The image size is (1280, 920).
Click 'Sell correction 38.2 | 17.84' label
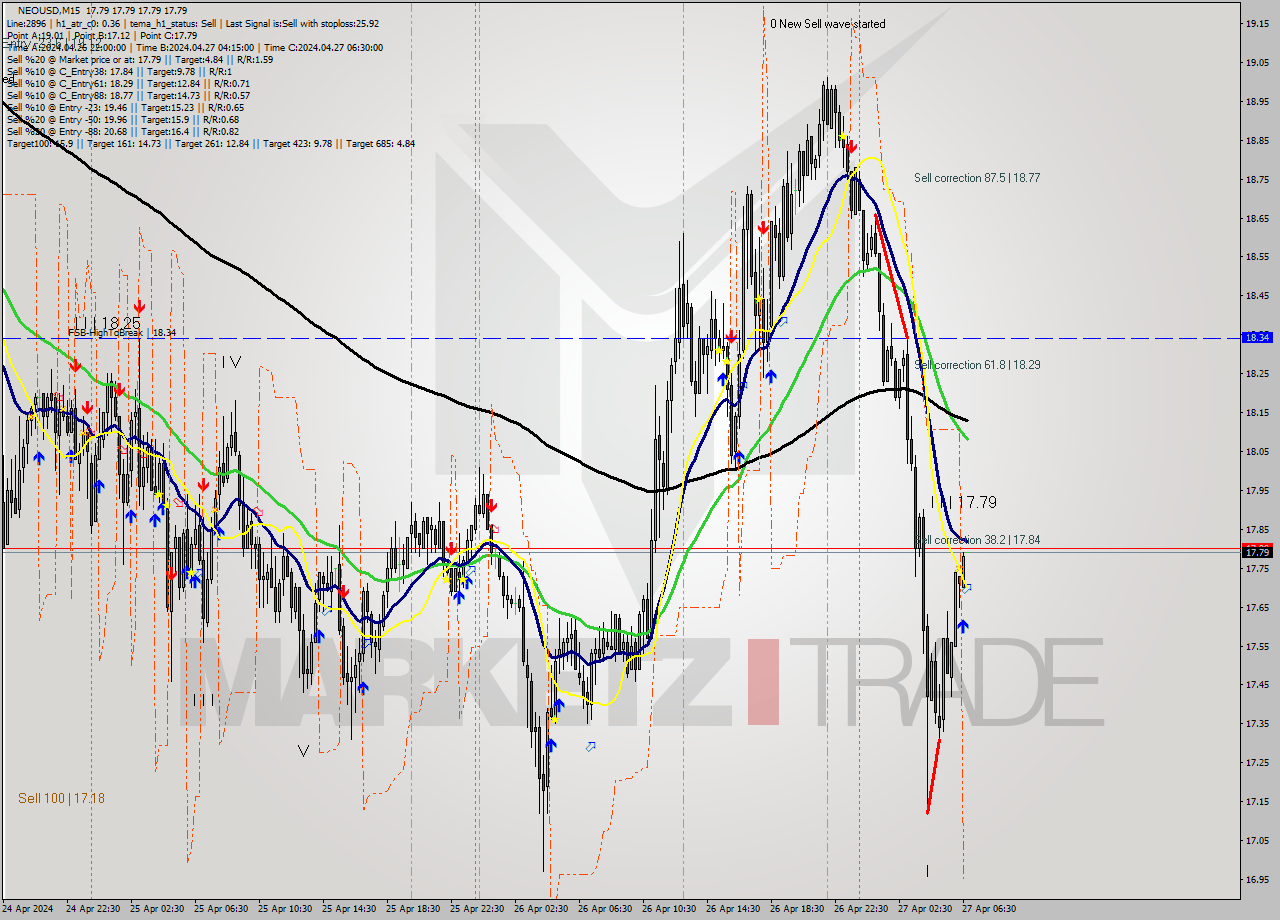click(x=978, y=540)
